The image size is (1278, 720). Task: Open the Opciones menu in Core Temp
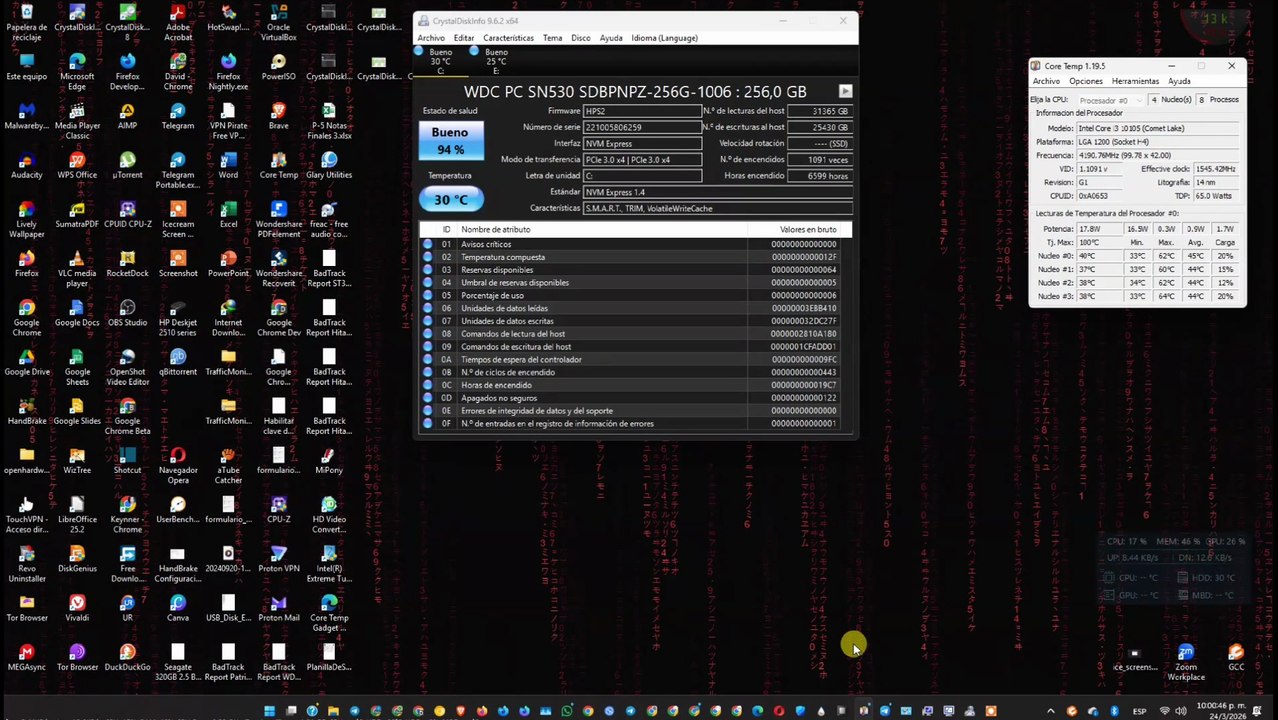pos(1085,81)
